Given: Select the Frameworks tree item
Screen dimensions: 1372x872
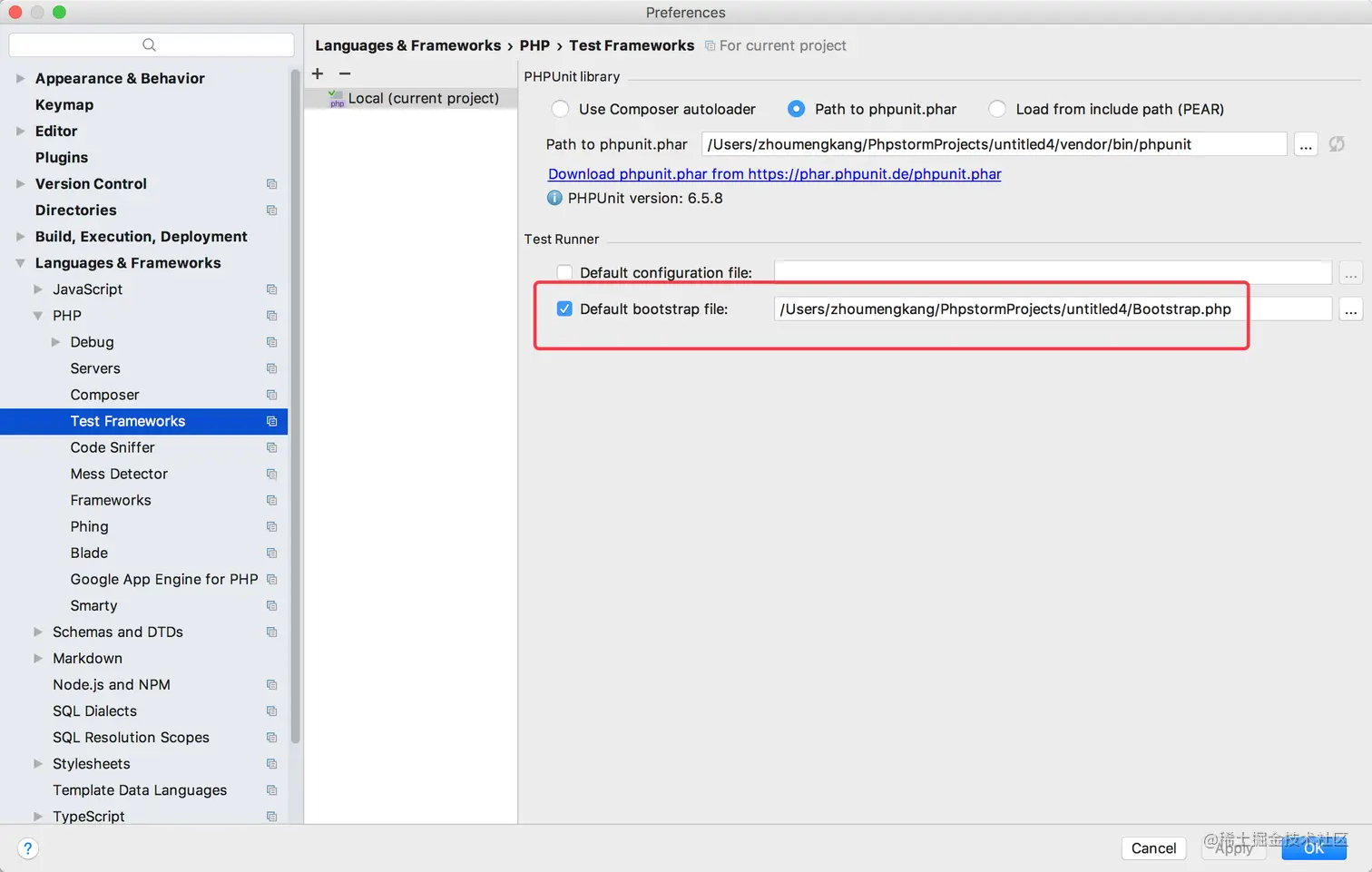Looking at the screenshot, I should (x=111, y=500).
